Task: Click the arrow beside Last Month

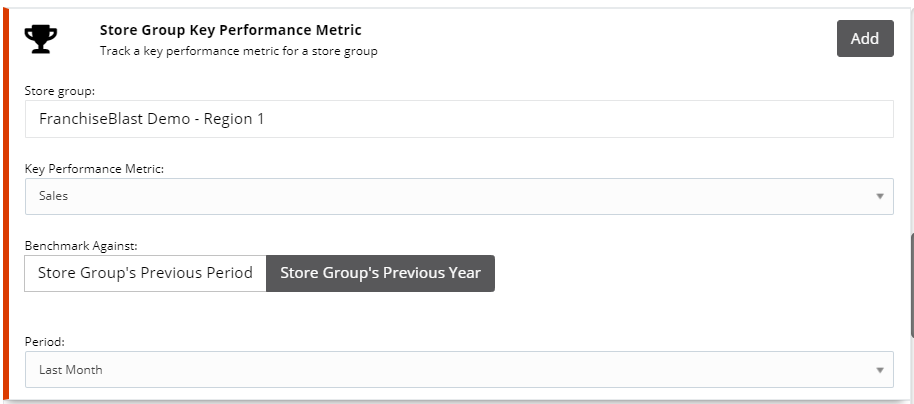Action: 880,370
